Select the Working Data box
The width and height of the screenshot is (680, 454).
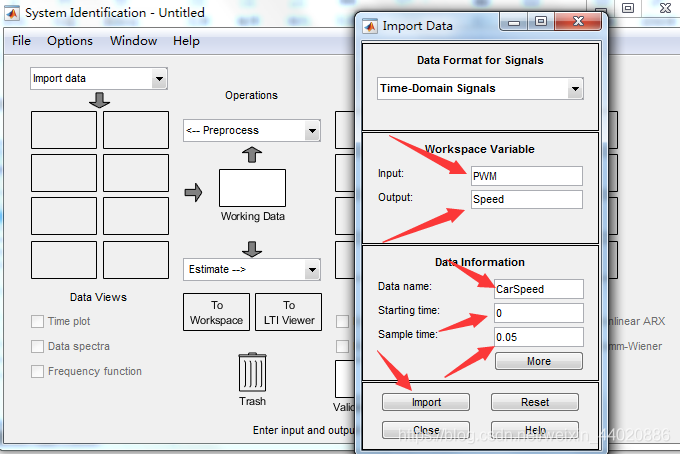point(252,188)
